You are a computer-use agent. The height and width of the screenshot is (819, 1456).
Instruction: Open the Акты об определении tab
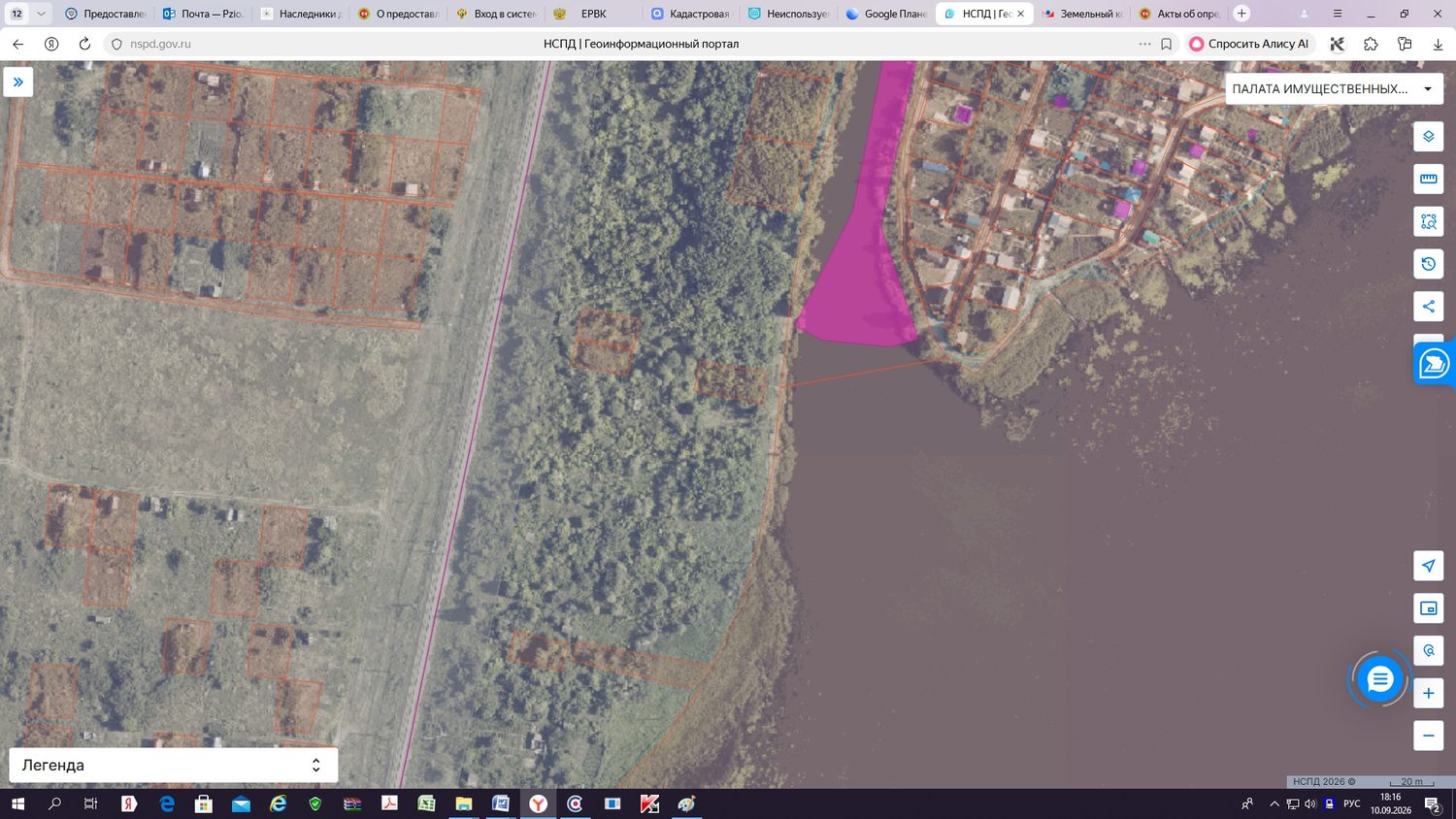tap(1179, 14)
